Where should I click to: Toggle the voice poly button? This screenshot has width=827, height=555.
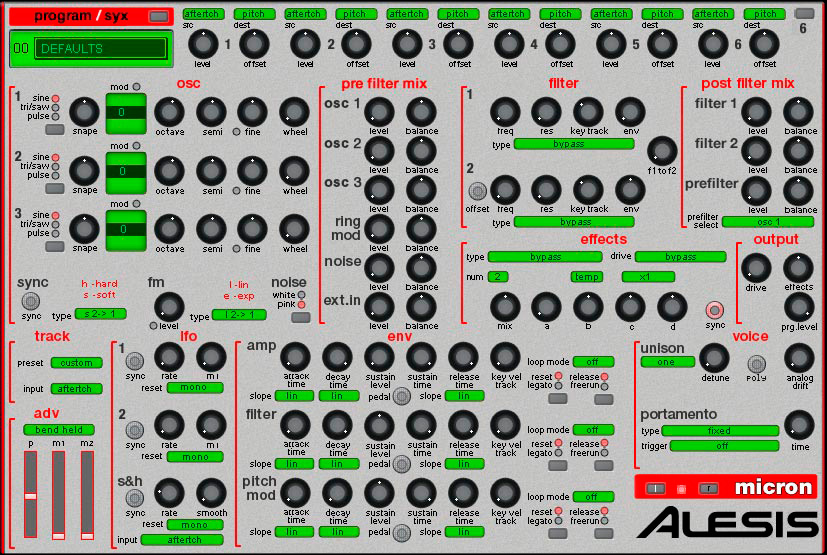pyautogui.click(x=756, y=363)
